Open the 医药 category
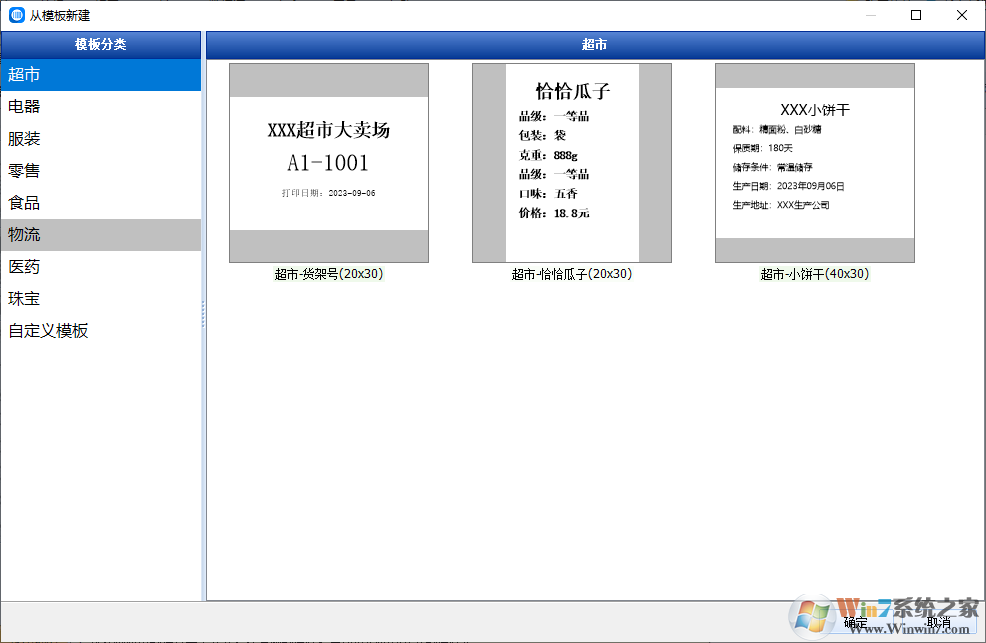This screenshot has height=643, width=986. point(101,267)
